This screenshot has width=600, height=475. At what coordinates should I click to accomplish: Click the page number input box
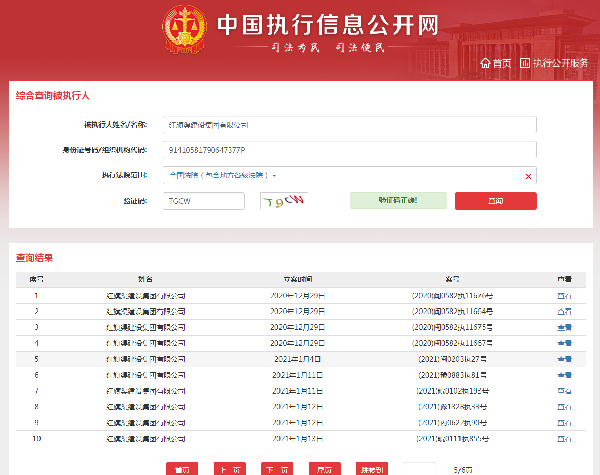(x=420, y=468)
